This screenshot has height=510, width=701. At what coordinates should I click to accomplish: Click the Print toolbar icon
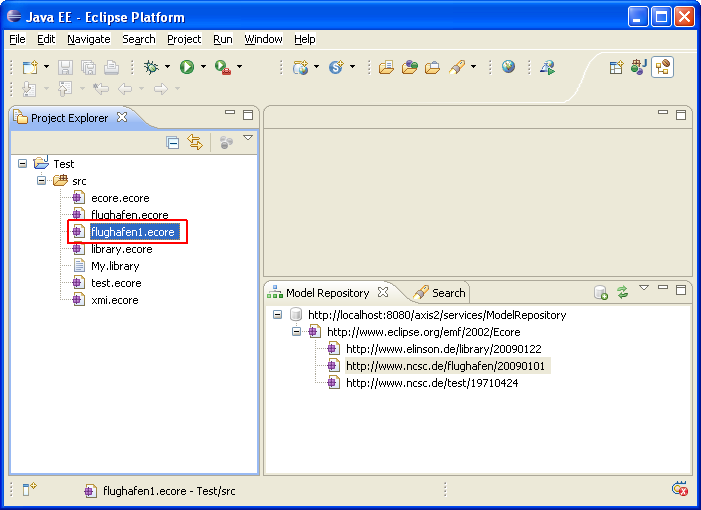[x=111, y=67]
